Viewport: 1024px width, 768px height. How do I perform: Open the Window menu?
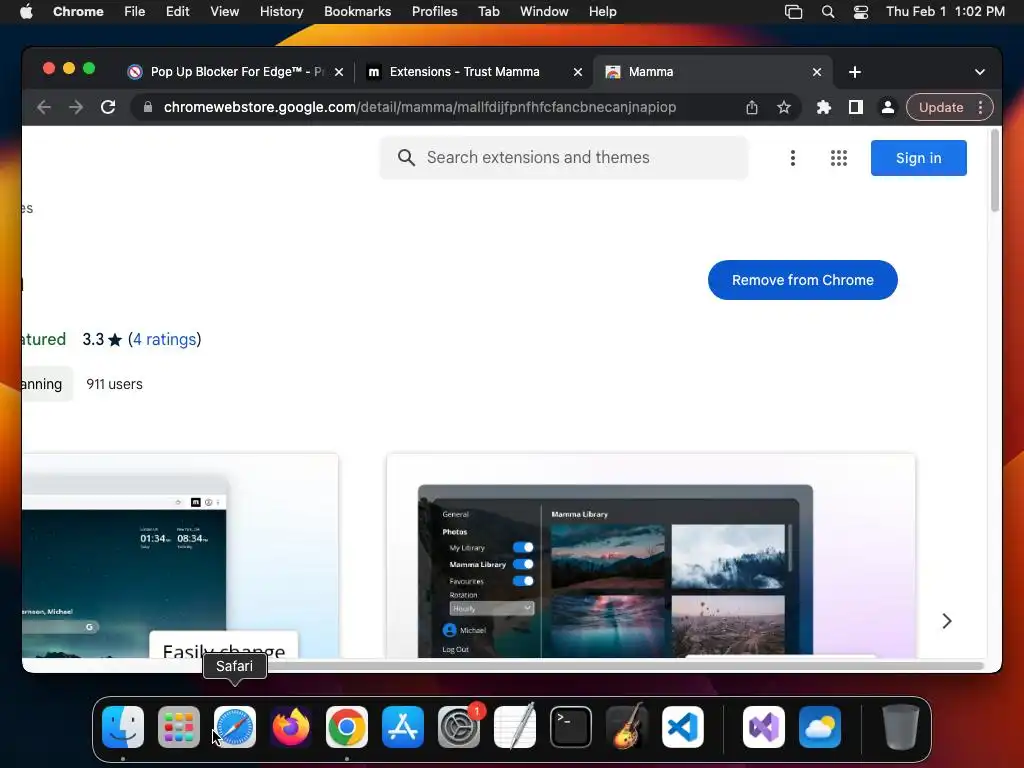[544, 12]
